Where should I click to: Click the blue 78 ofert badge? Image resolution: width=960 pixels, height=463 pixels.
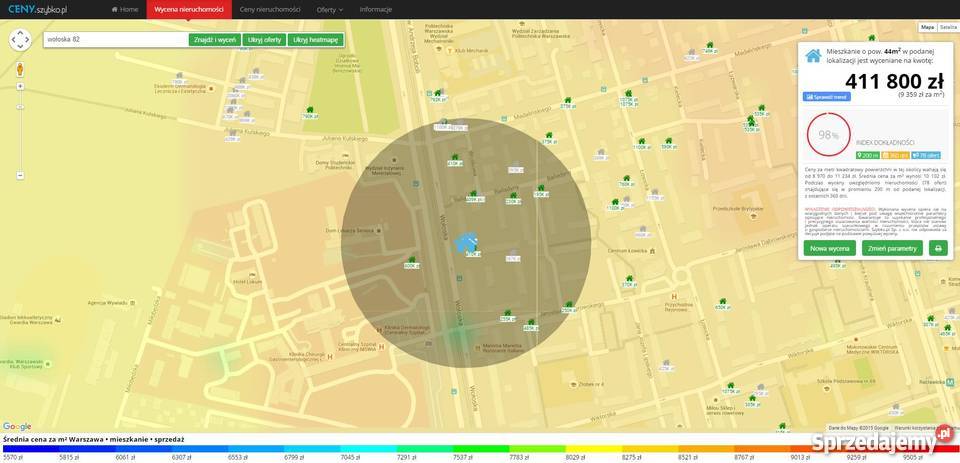(x=926, y=156)
